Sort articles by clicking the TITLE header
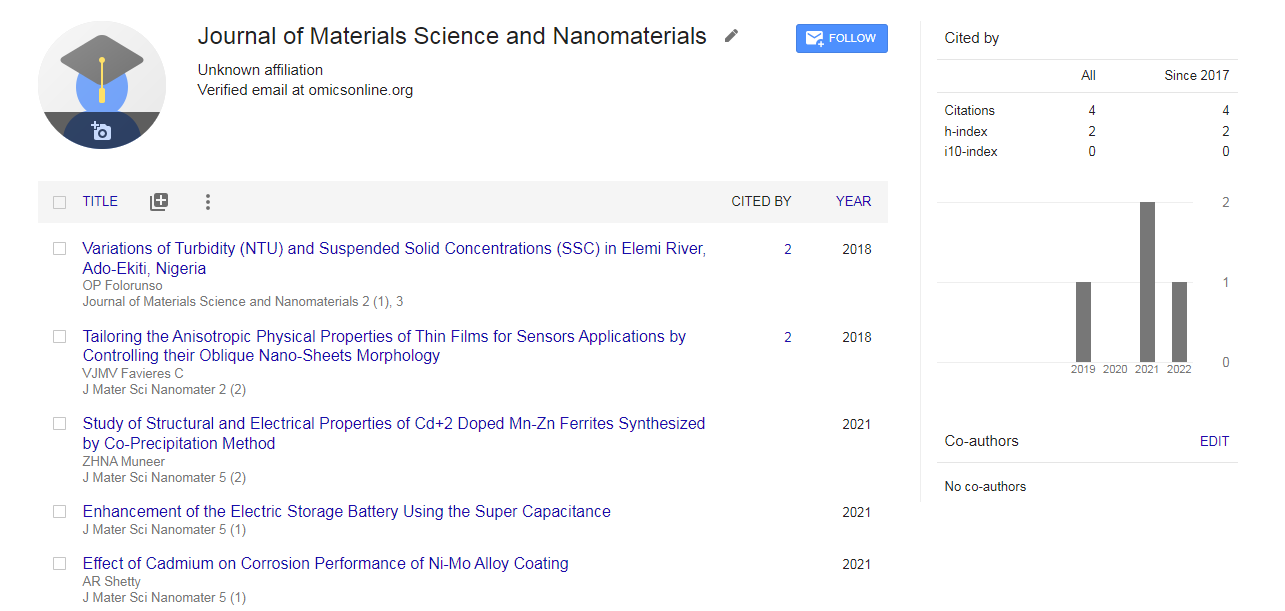This screenshot has height=611, width=1285. click(100, 201)
